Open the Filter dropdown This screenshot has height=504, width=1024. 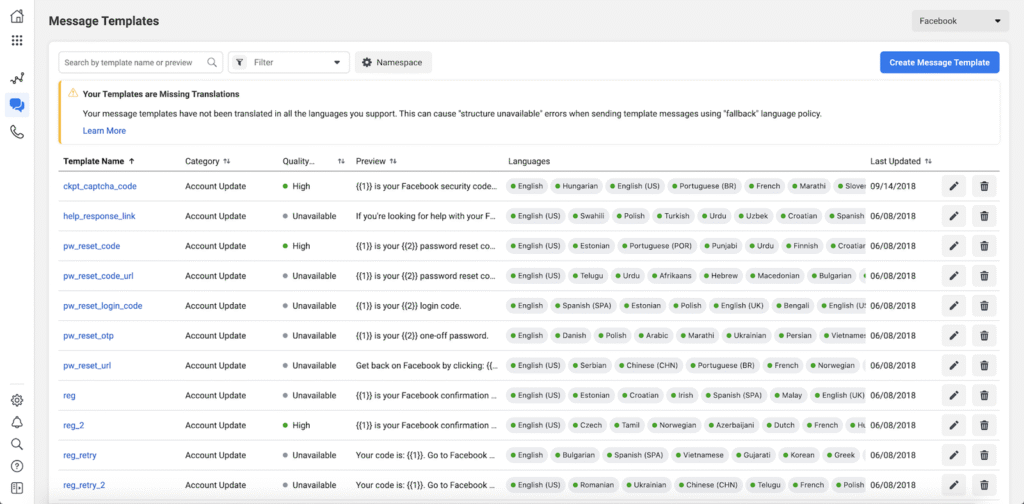(x=289, y=62)
